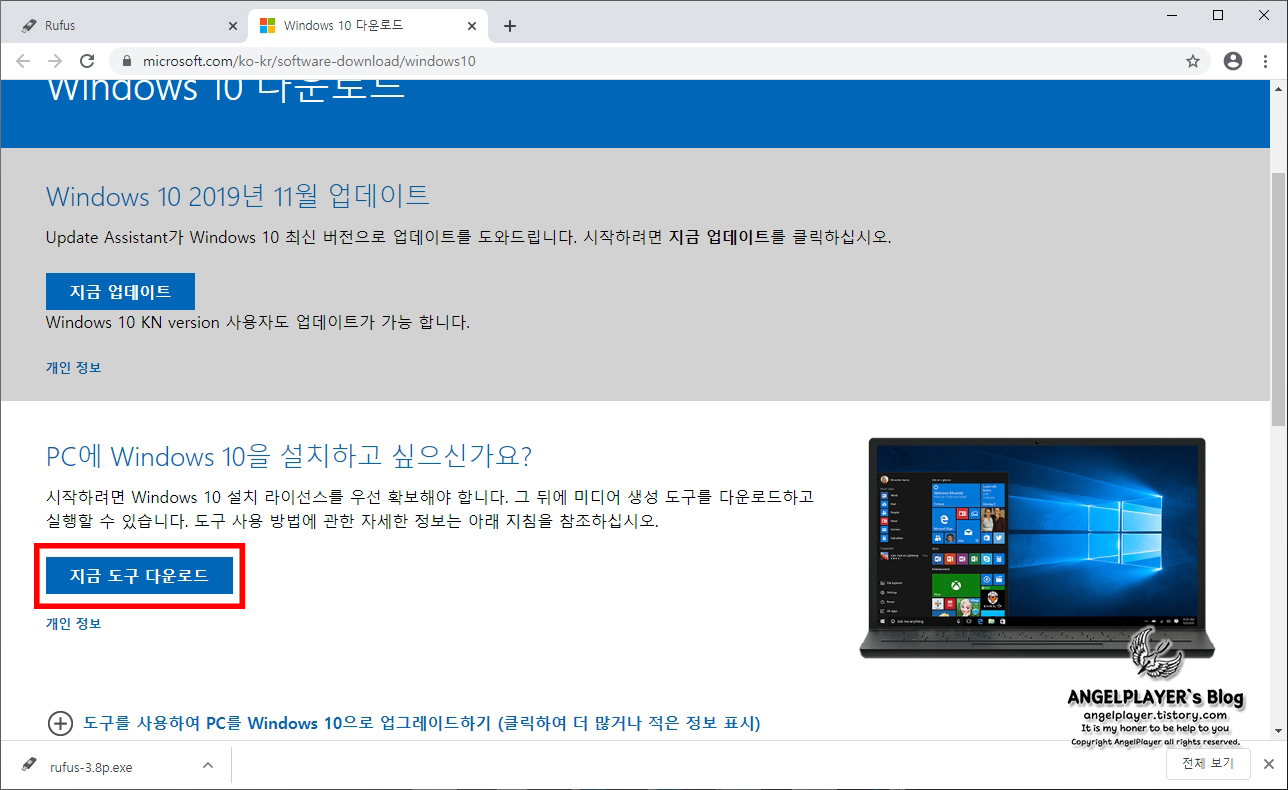The width and height of the screenshot is (1288, 790).
Task: Close the downloads bar
Action: pos(1268,764)
